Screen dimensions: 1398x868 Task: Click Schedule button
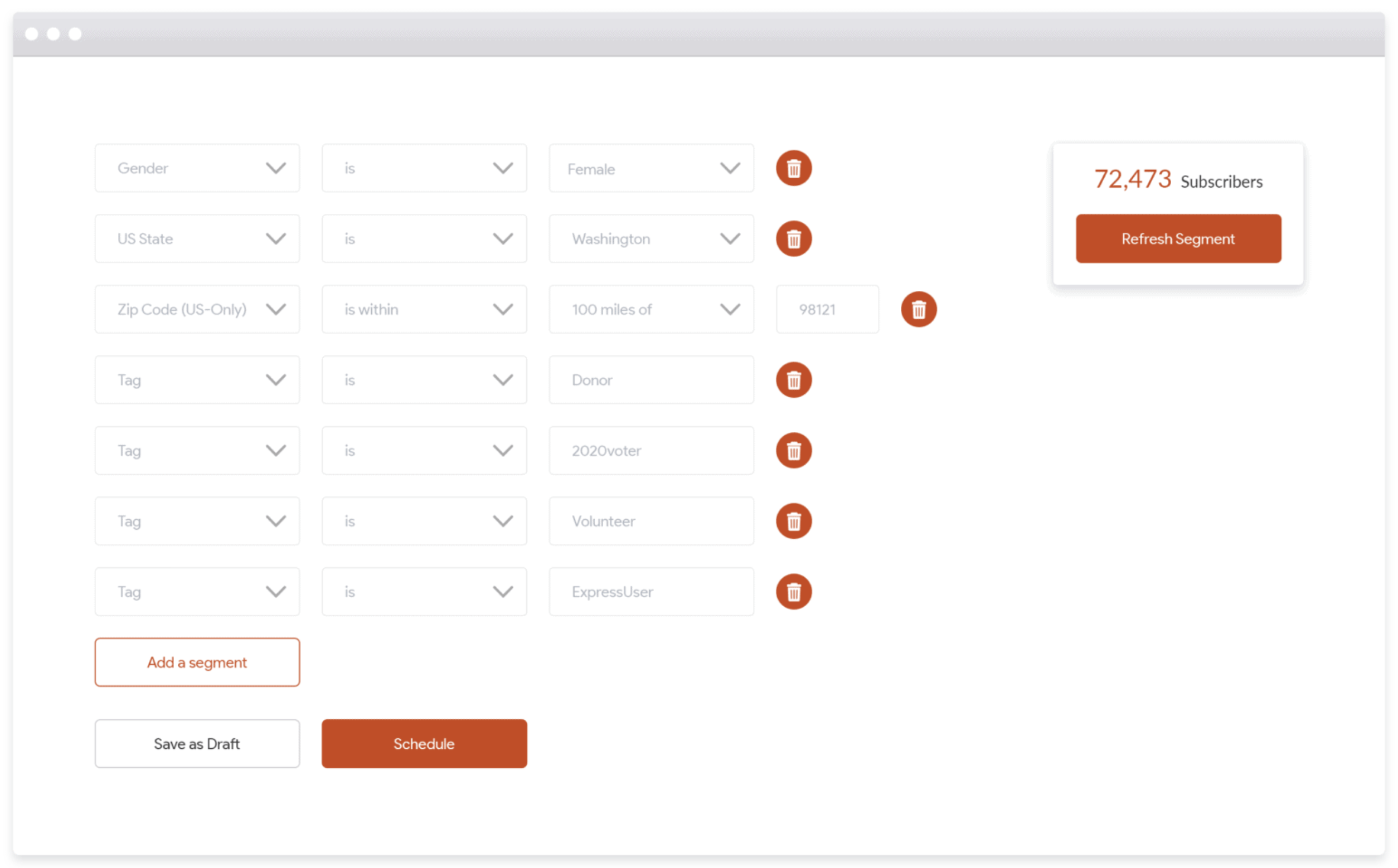423,743
